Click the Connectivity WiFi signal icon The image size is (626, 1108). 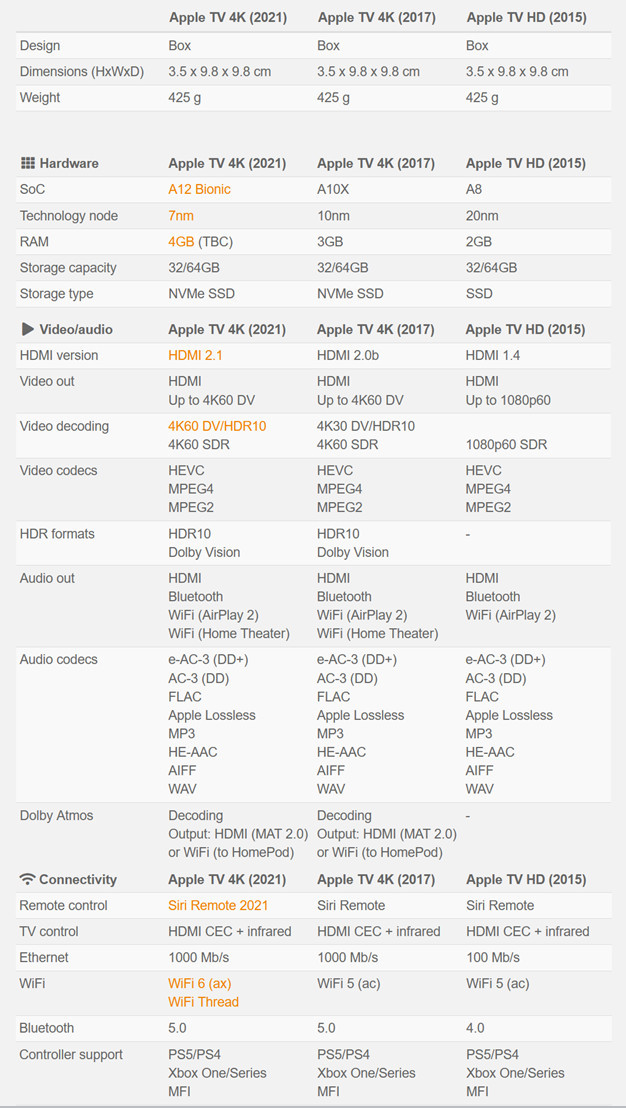pos(27,879)
